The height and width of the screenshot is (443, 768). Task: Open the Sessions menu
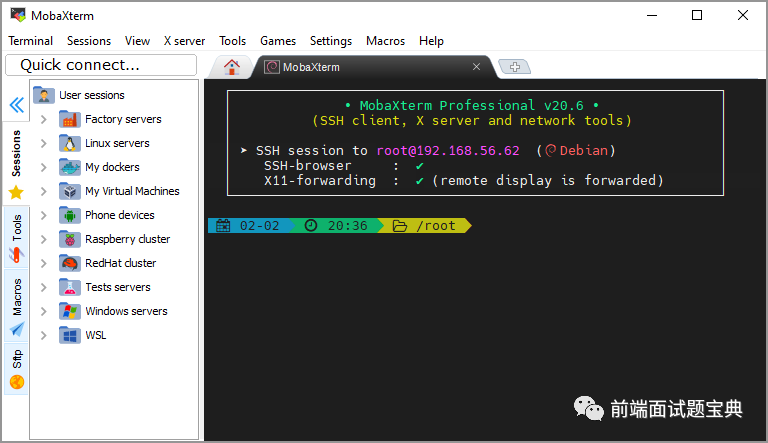tap(89, 41)
